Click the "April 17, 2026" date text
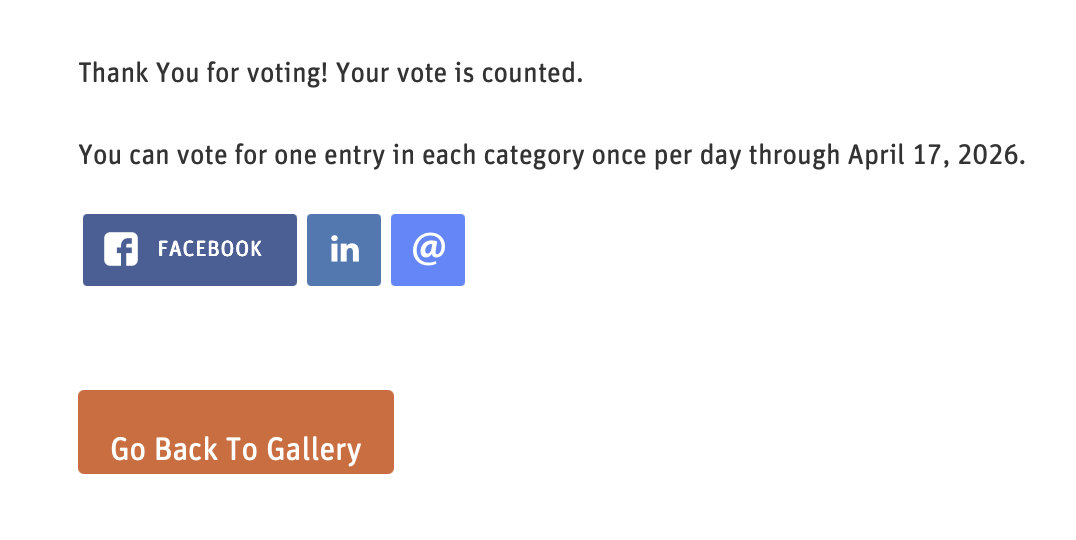The image size is (1076, 540). click(x=935, y=157)
